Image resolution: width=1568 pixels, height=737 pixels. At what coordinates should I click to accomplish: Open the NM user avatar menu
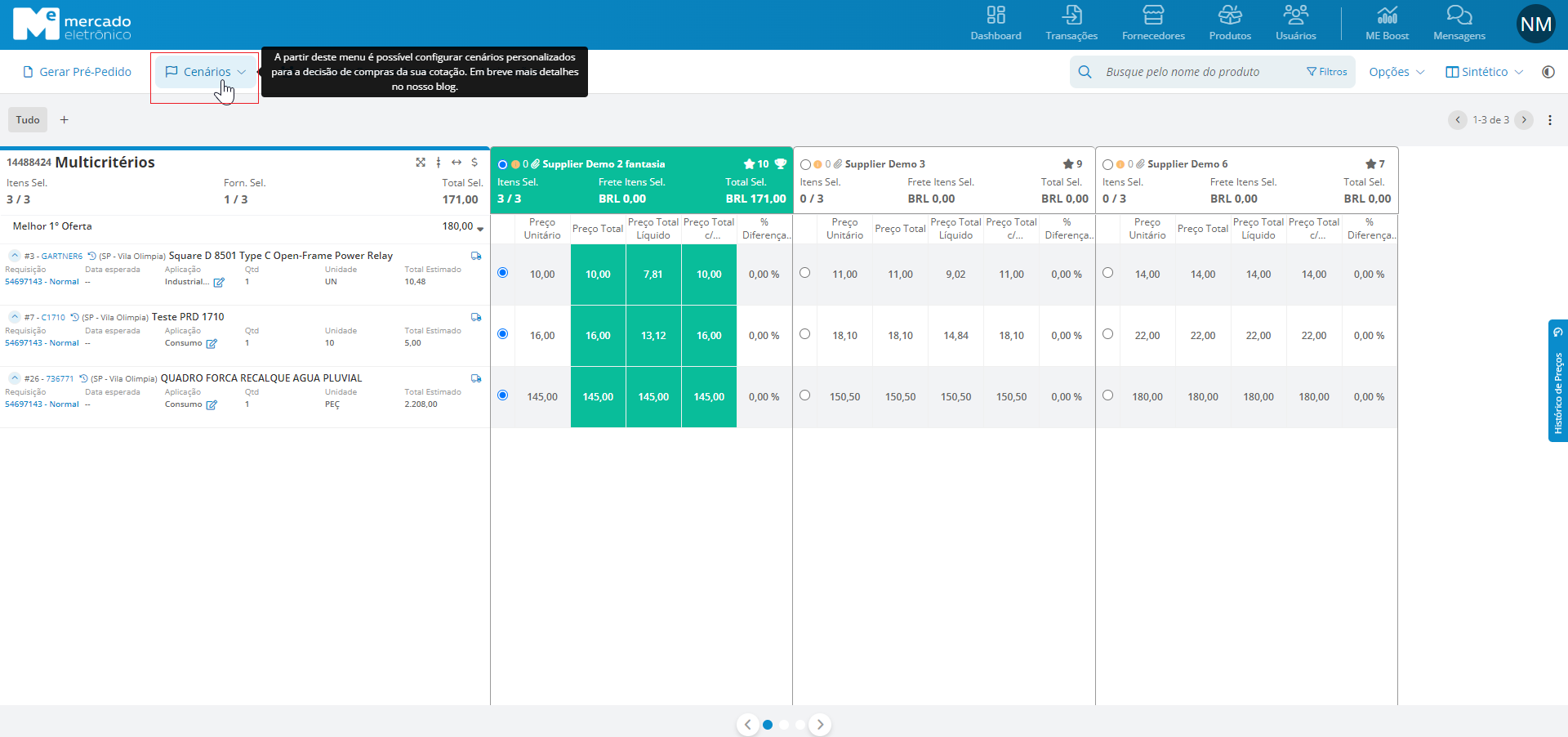[1536, 25]
